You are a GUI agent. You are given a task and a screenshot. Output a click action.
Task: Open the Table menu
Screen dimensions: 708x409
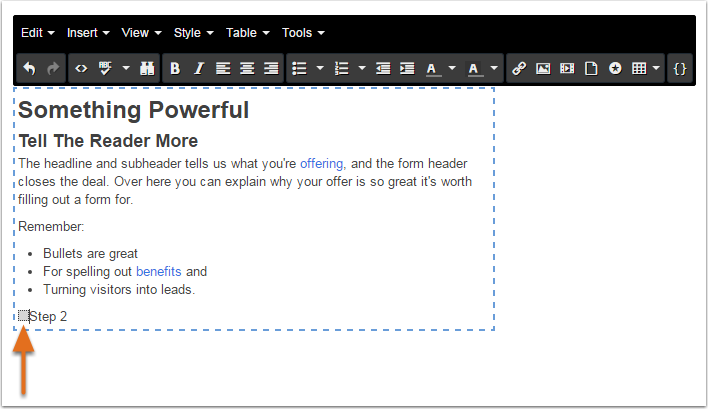pos(247,33)
